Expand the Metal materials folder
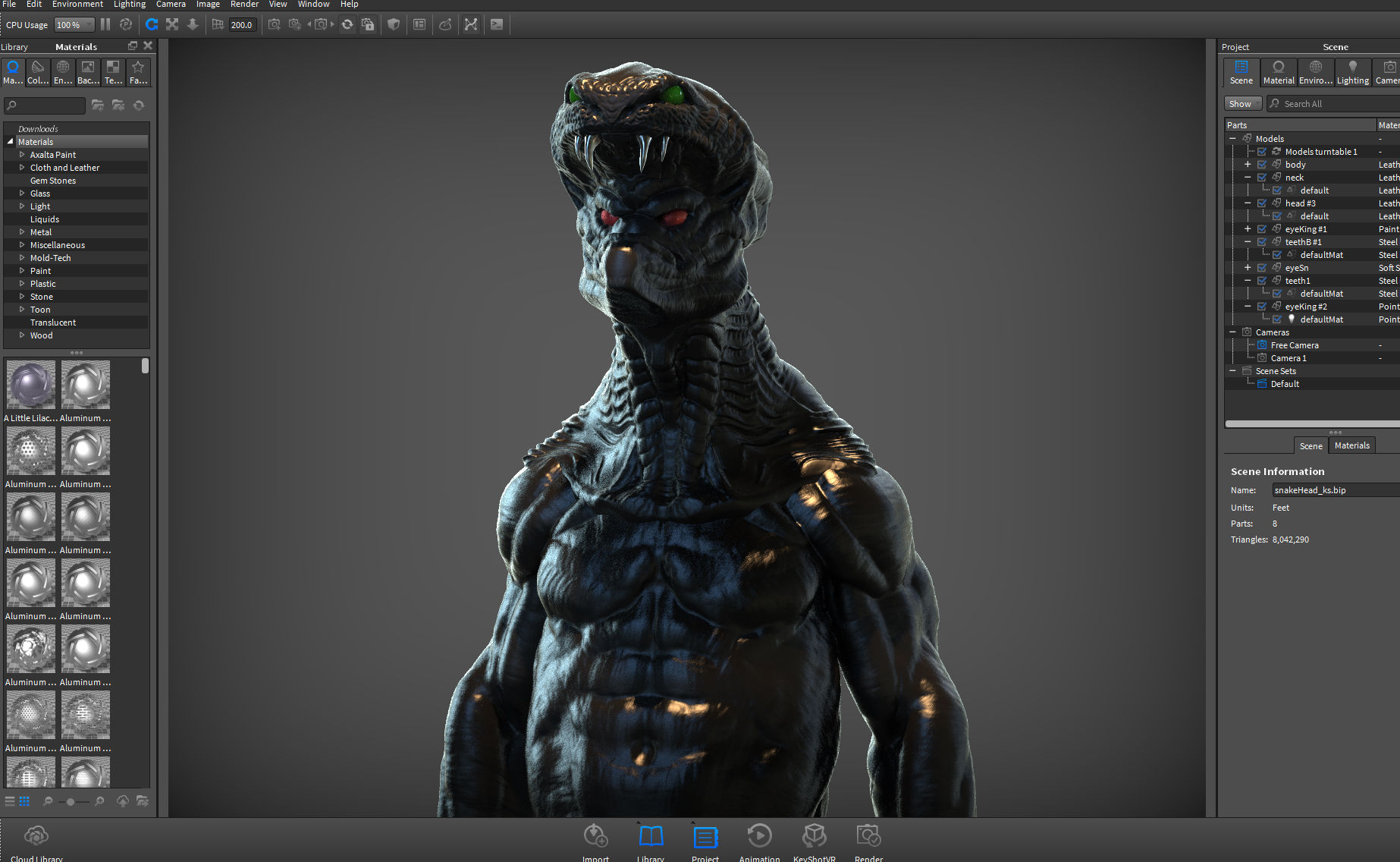Screen dimensions: 1400x862 [x=22, y=232]
